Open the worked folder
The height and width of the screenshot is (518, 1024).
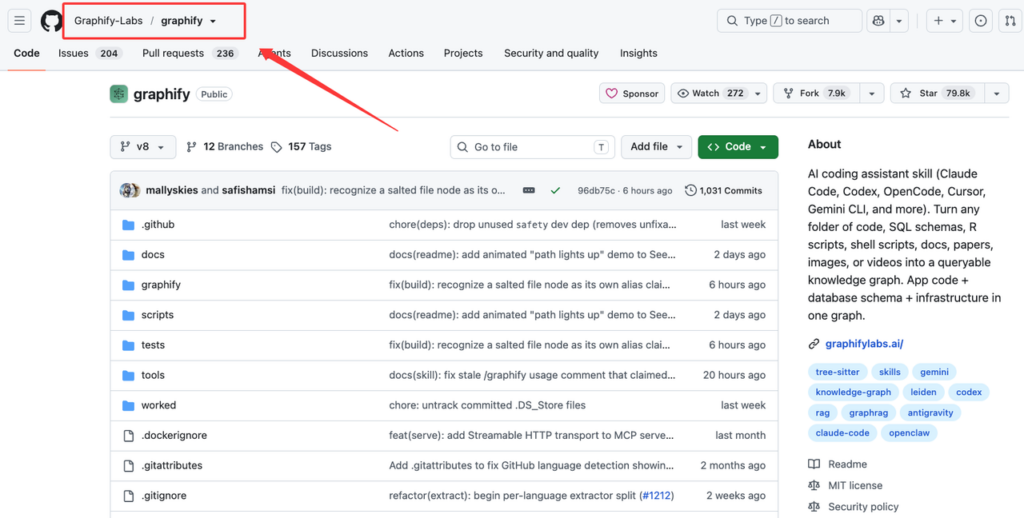coord(159,405)
